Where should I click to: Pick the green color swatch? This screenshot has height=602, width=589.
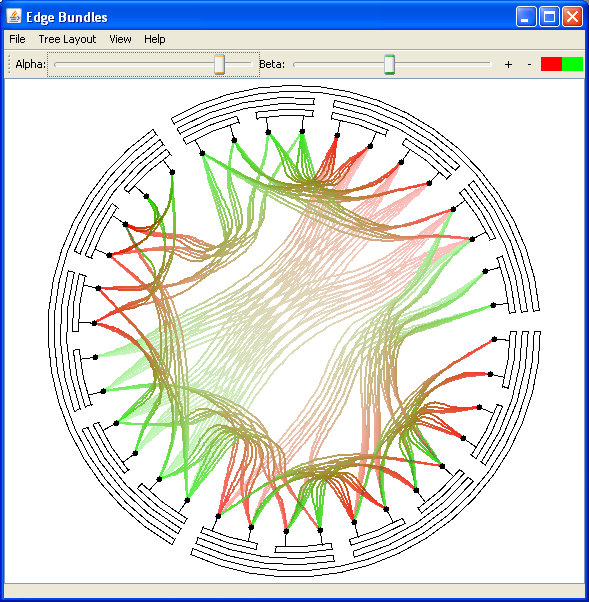pyautogui.click(x=572, y=64)
